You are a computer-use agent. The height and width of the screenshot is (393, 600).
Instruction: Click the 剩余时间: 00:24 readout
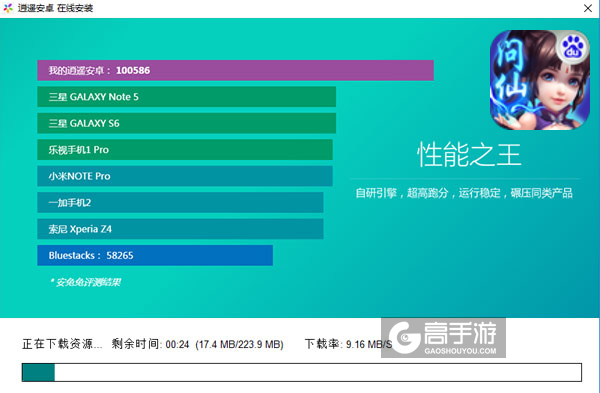pyautogui.click(x=150, y=344)
